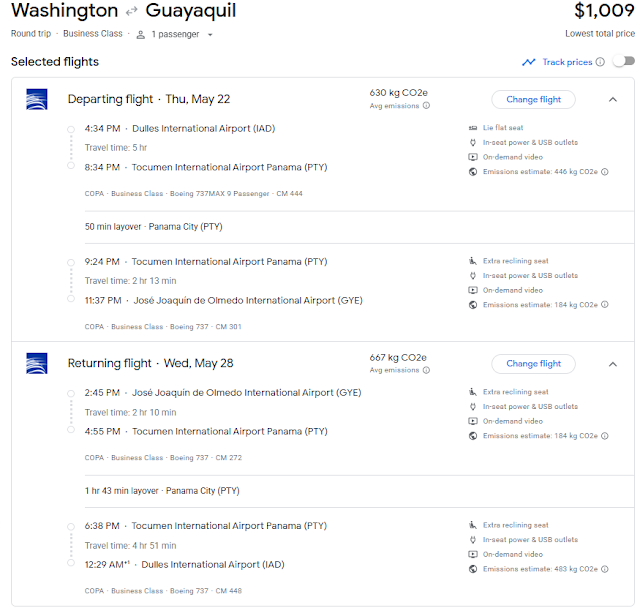
Task: Click the COPA Boeing 737 CM 301 details line
Action: pyautogui.click(x=163, y=326)
